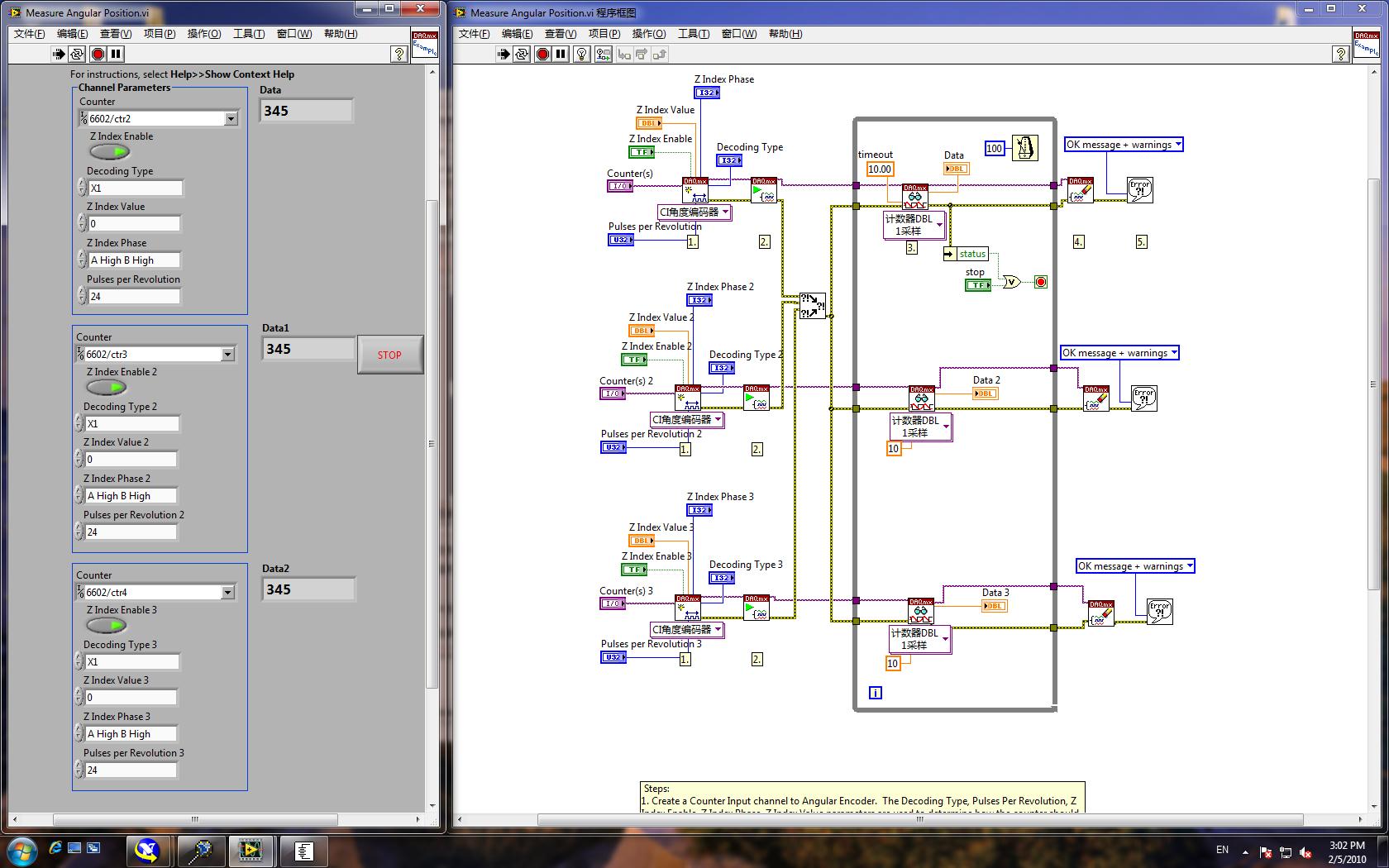This screenshot has height=868, width=1389.
Task: Open context help on front panel window
Action: pos(399,55)
